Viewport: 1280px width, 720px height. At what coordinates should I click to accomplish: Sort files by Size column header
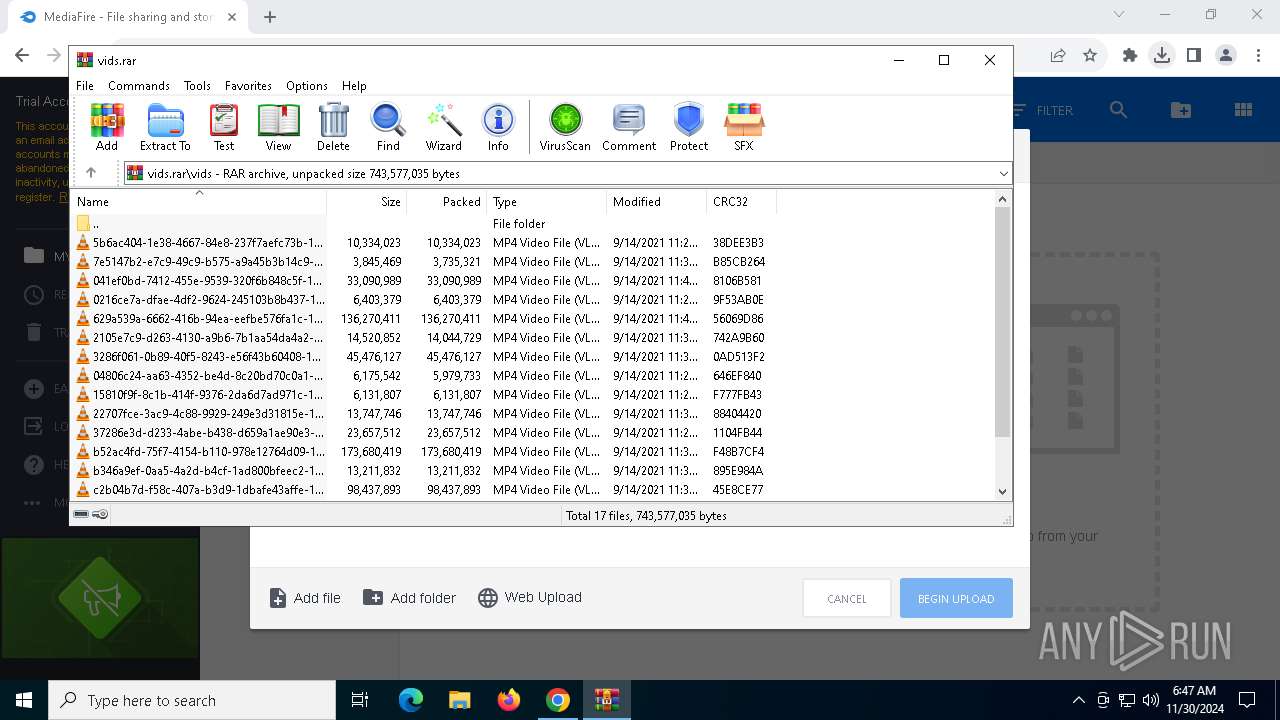(x=366, y=202)
